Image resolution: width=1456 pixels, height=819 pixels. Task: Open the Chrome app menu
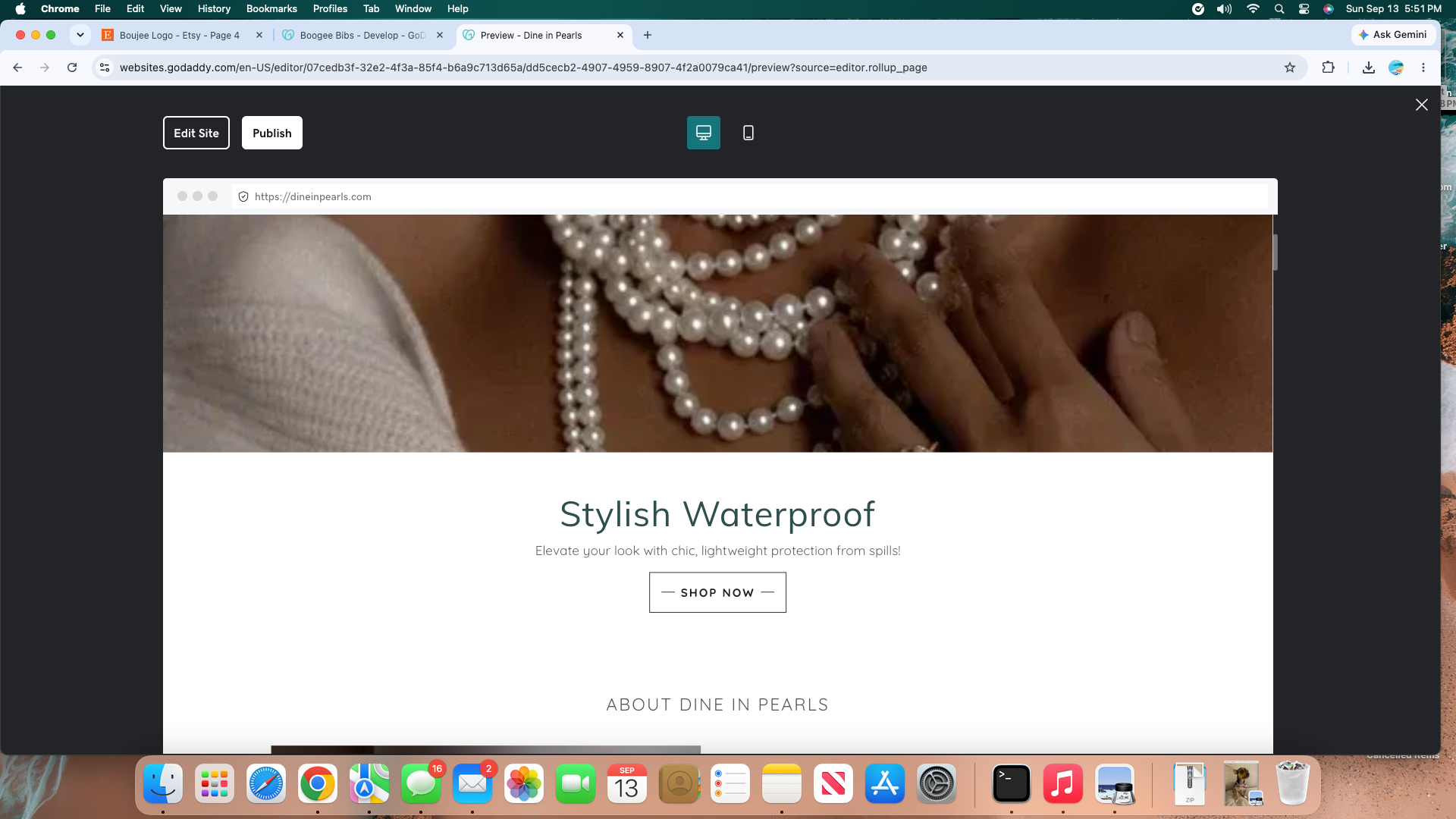[x=60, y=9]
